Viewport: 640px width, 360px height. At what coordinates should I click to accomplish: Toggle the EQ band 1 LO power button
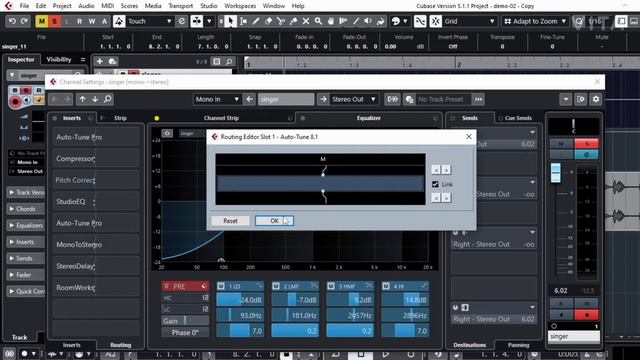[221, 286]
